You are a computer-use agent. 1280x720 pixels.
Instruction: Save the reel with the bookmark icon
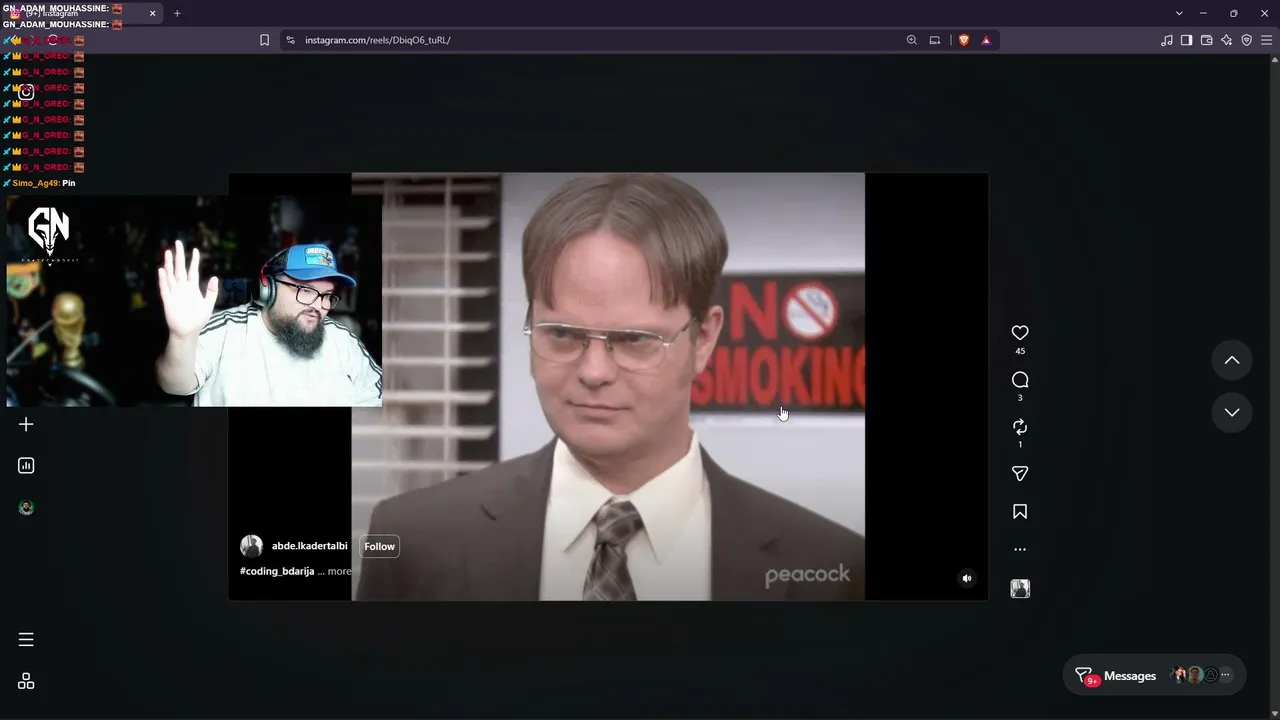tap(1020, 512)
